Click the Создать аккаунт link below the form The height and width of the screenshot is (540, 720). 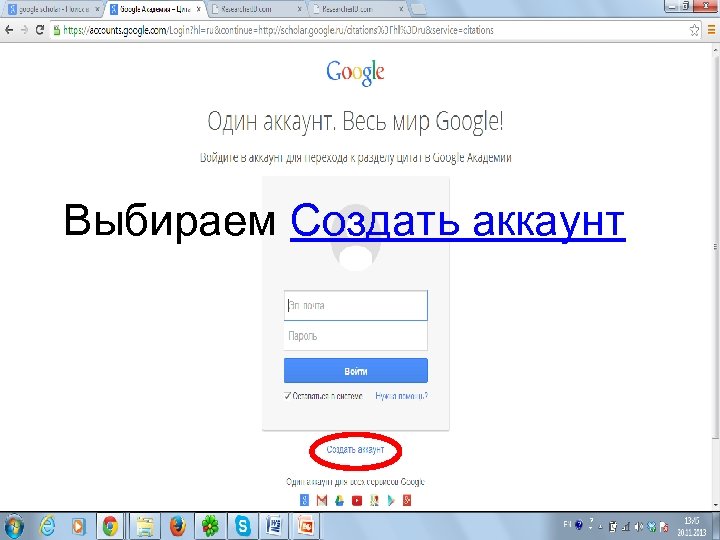355,450
